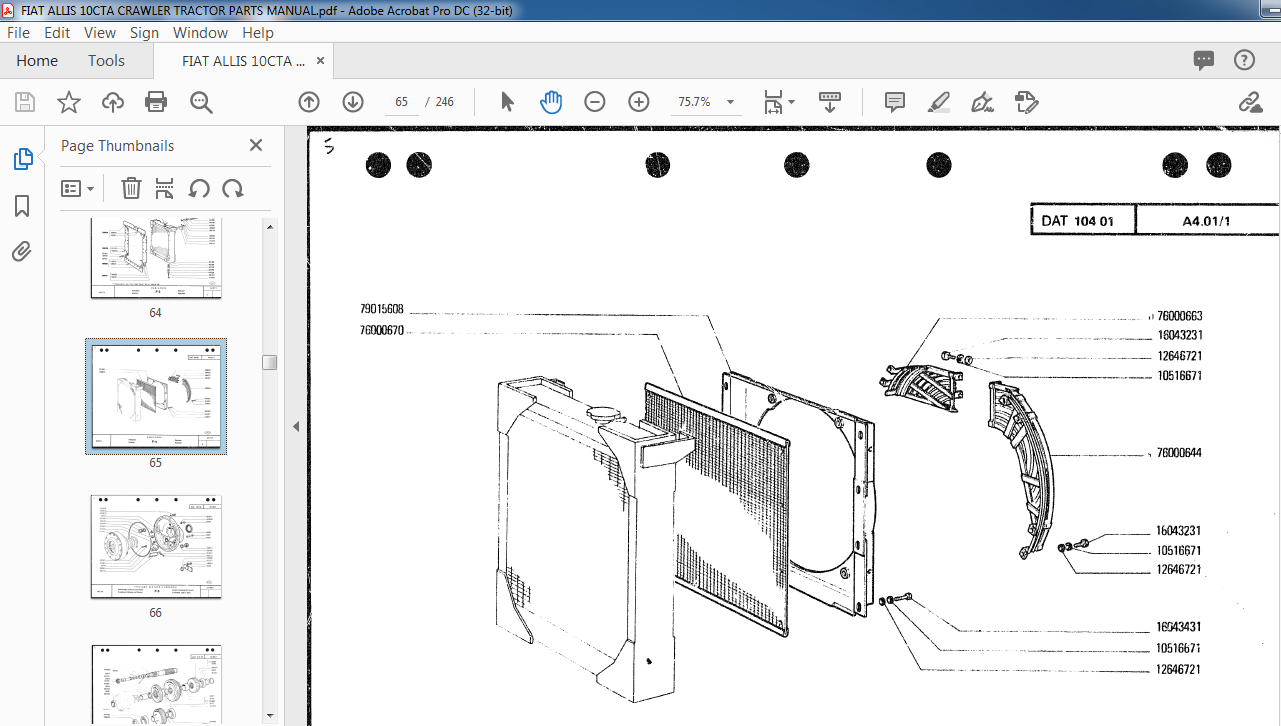
Task: Open thumbnails options dropdown menu
Action: [78, 188]
